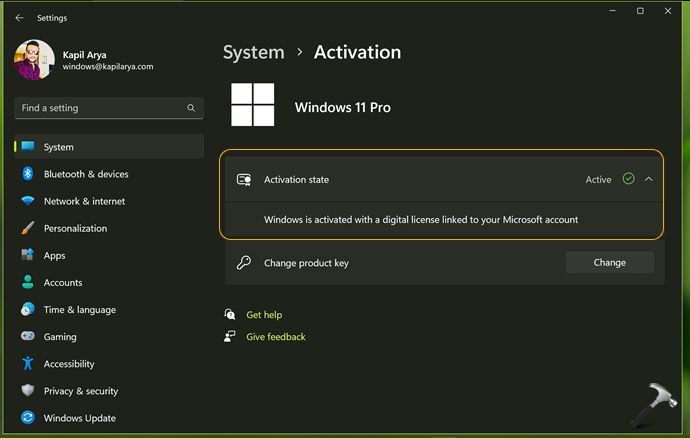The width and height of the screenshot is (690, 438).
Task: Click the Gaming controller icon
Action: point(28,337)
